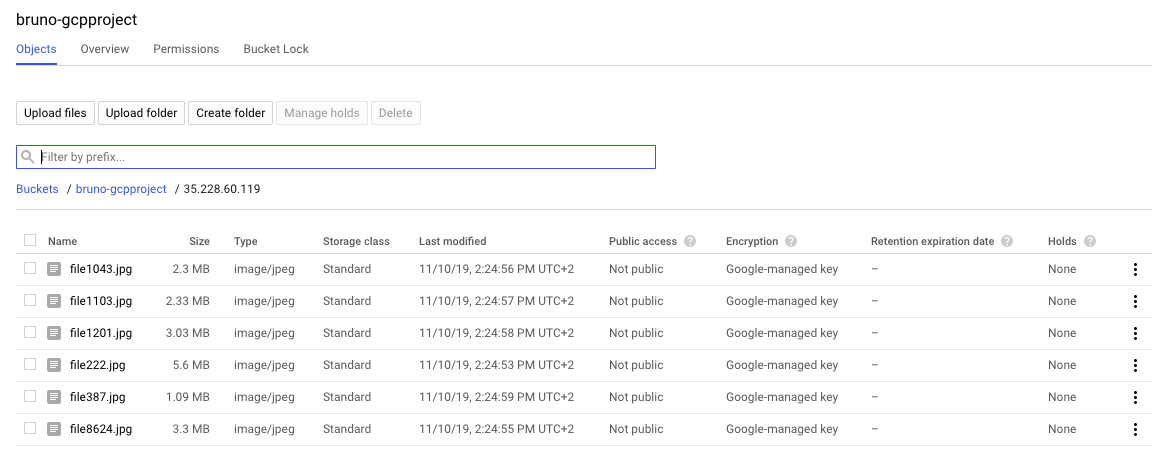1154x476 pixels.
Task: Expand the actions menu for file387.jpg
Action: [x=1135, y=397]
